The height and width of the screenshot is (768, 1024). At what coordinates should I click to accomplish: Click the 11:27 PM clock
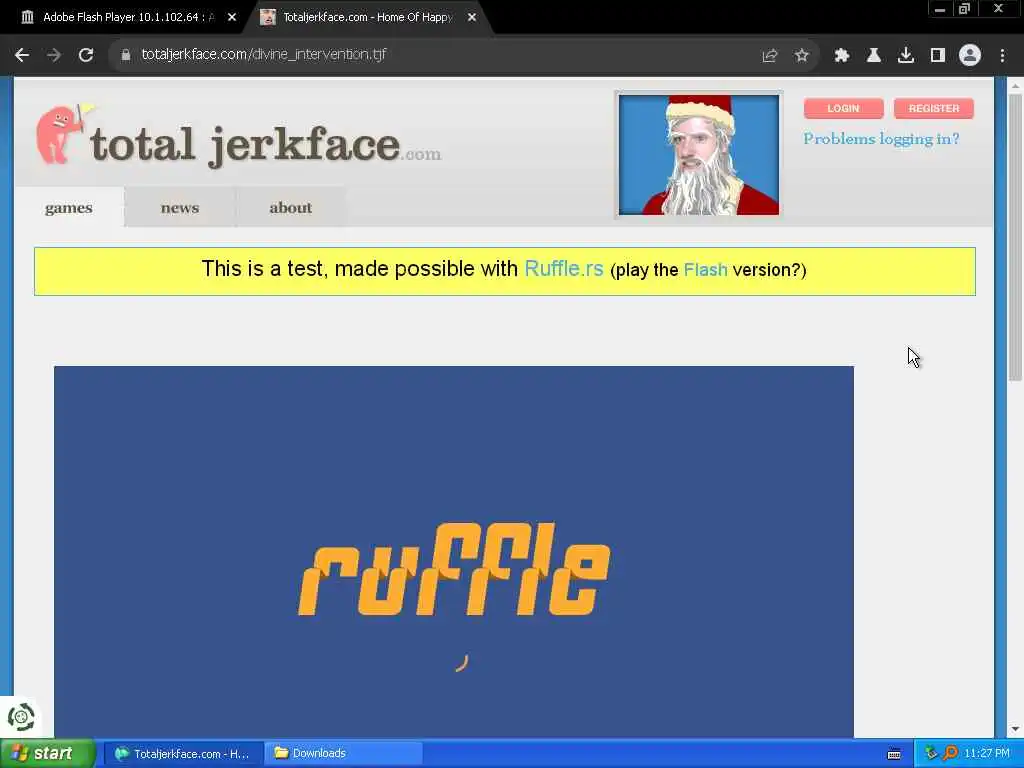coord(987,754)
